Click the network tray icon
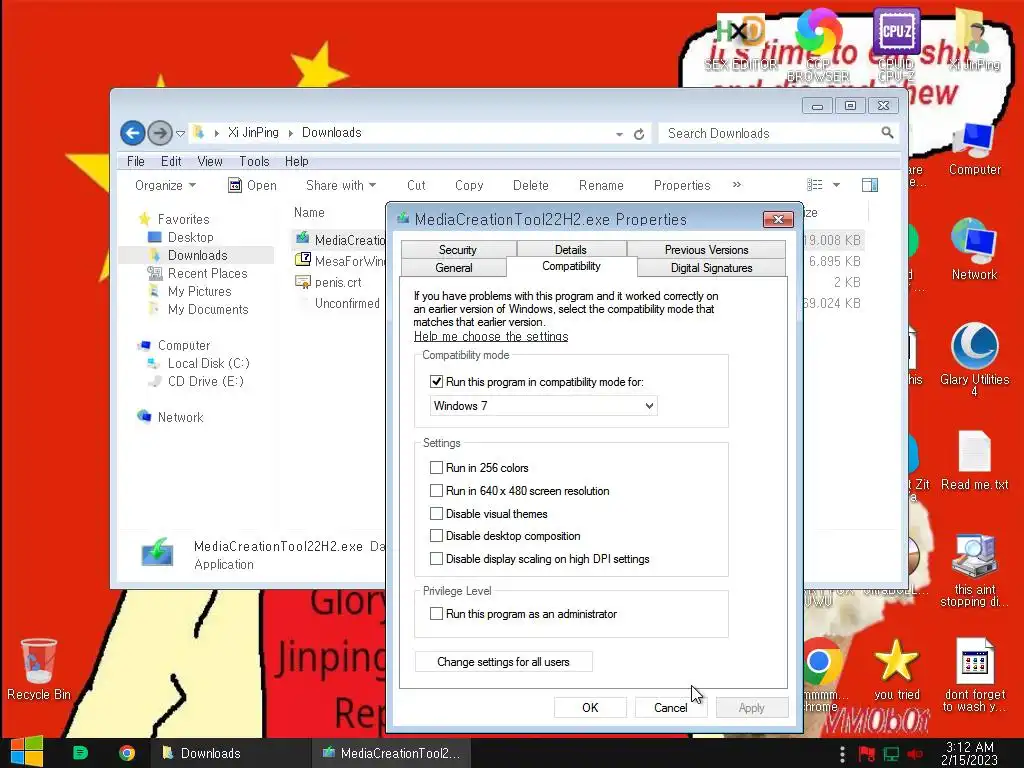The height and width of the screenshot is (768, 1024). point(891,754)
